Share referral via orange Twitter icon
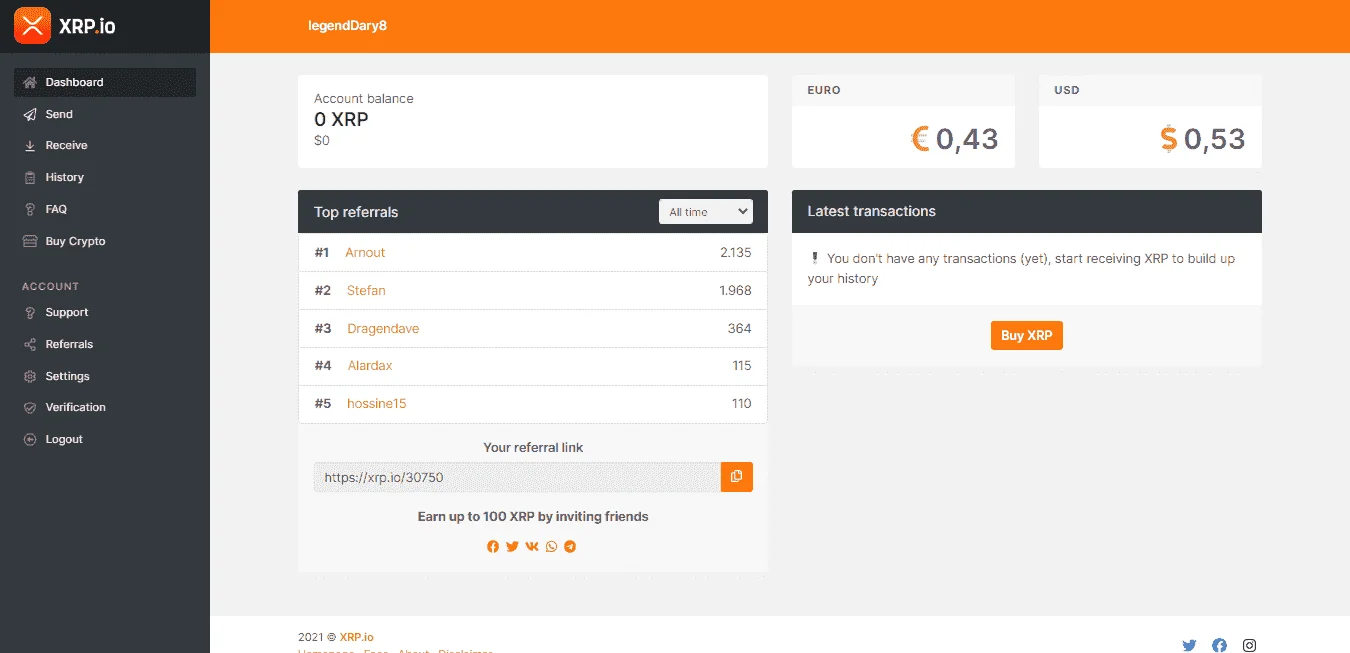This screenshot has height=653, width=1350. point(512,547)
